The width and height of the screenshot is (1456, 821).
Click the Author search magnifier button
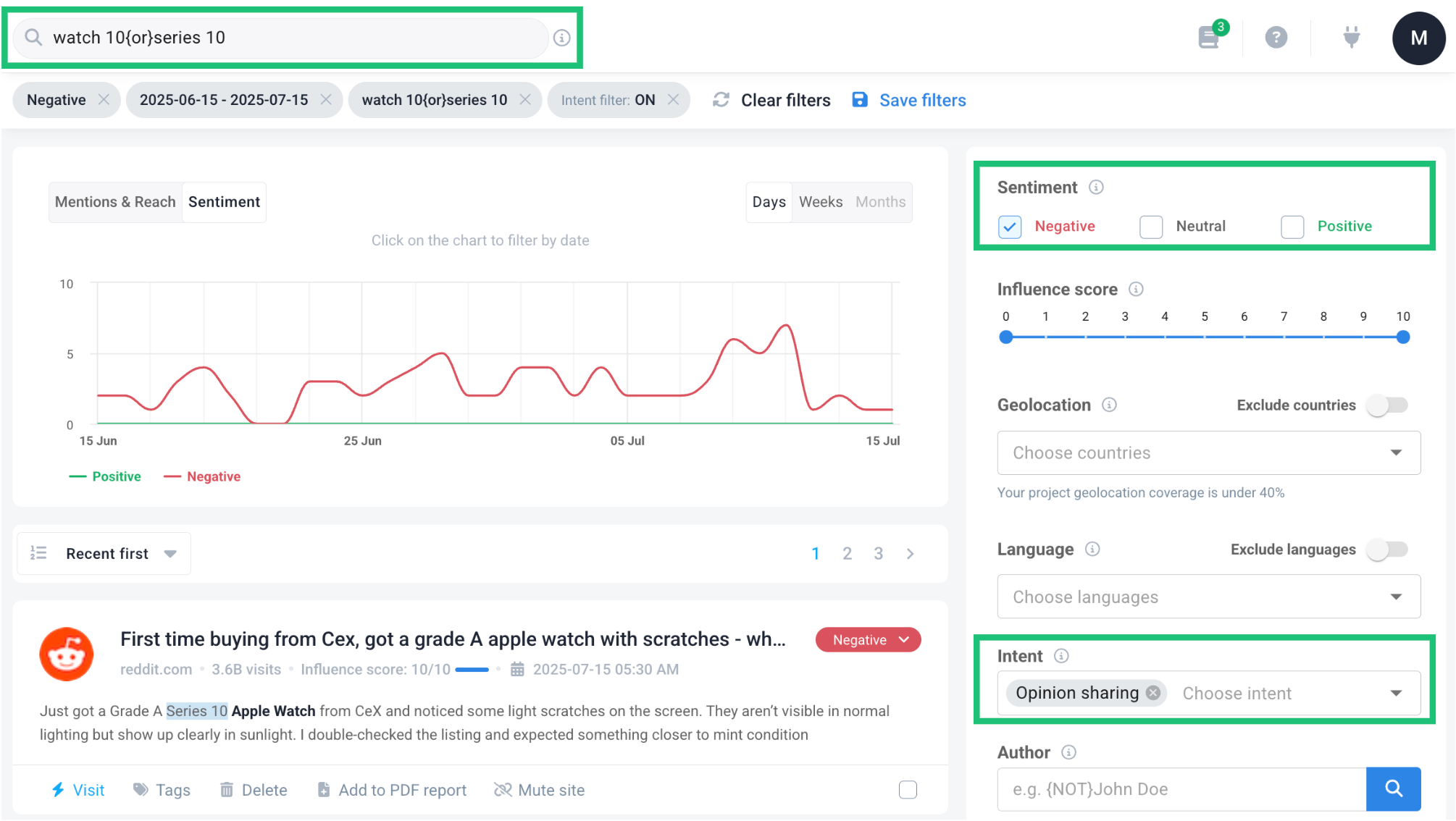[1394, 789]
